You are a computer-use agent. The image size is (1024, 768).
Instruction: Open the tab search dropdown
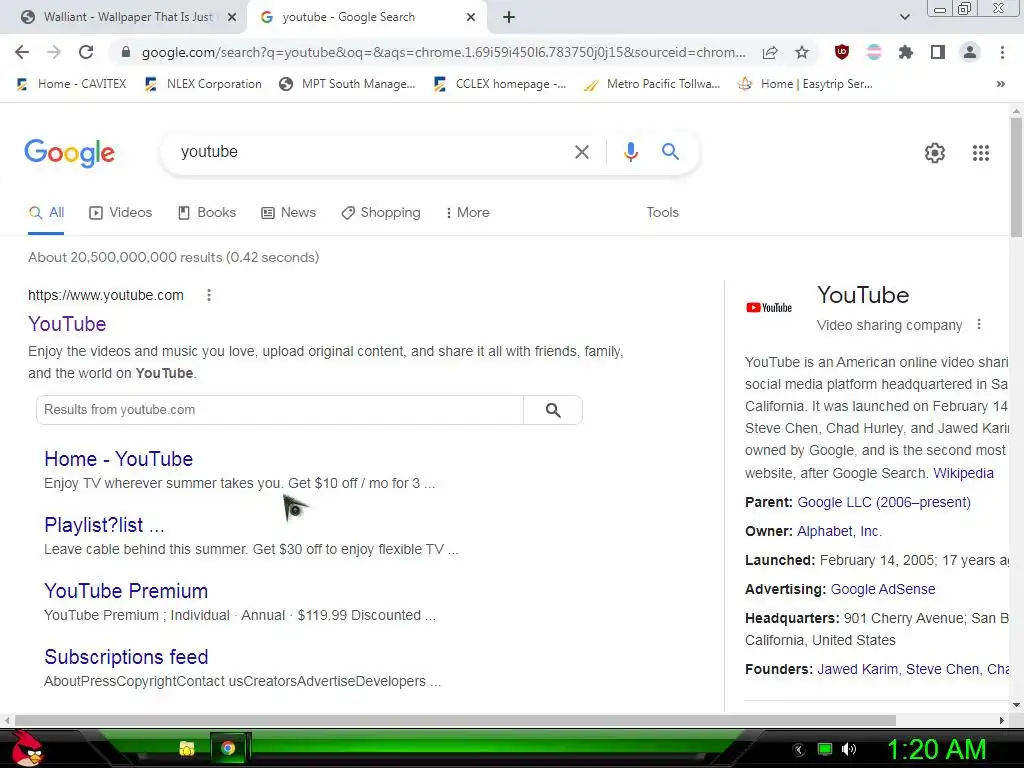coord(904,17)
